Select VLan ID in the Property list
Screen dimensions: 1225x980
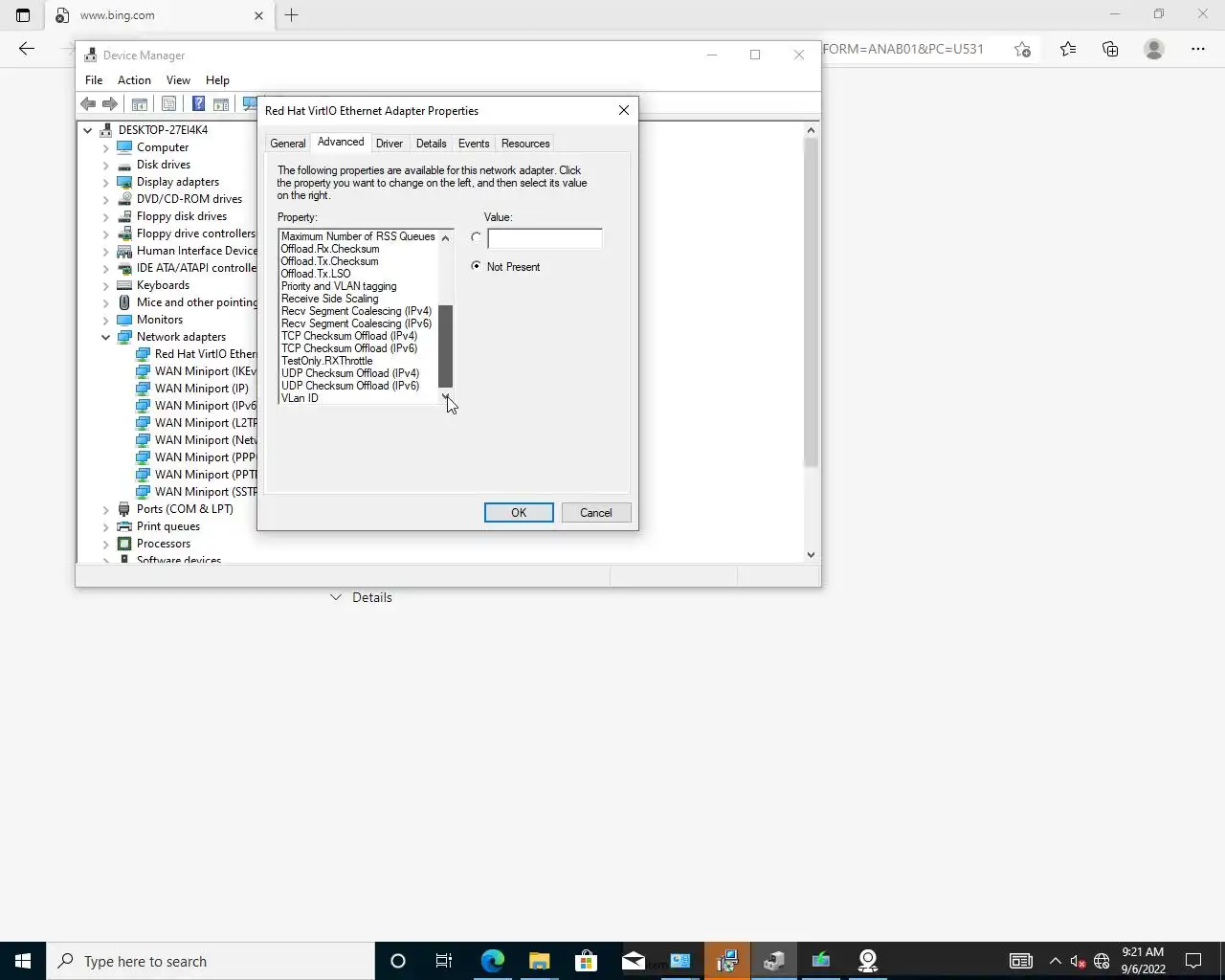click(300, 398)
